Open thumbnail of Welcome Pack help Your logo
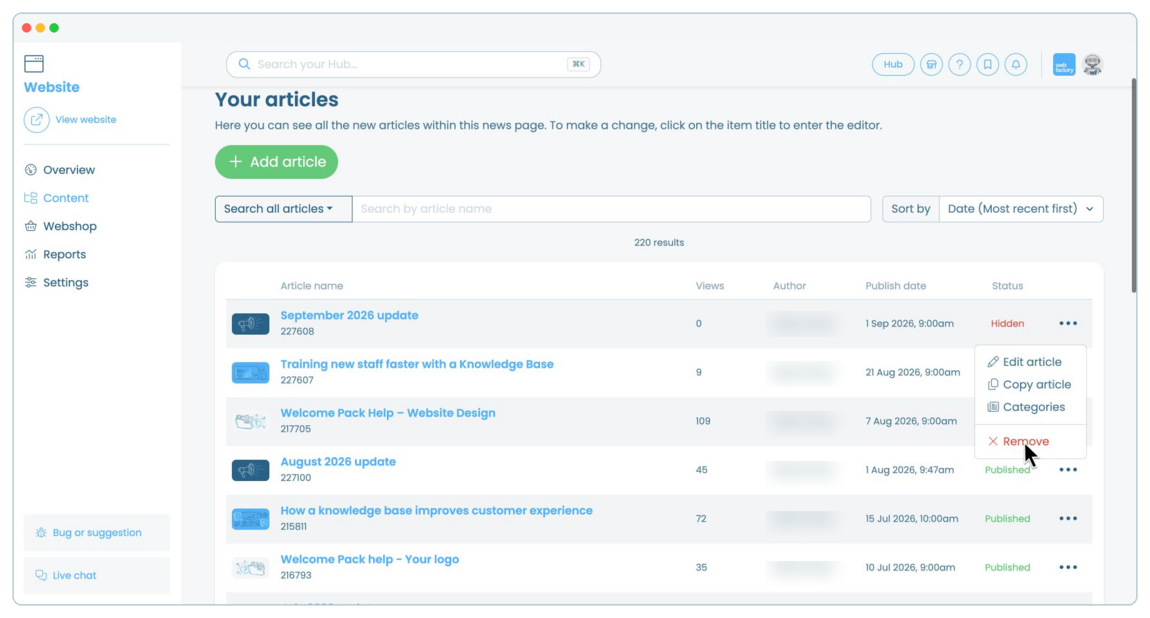This screenshot has width=1150, height=618. (x=250, y=567)
